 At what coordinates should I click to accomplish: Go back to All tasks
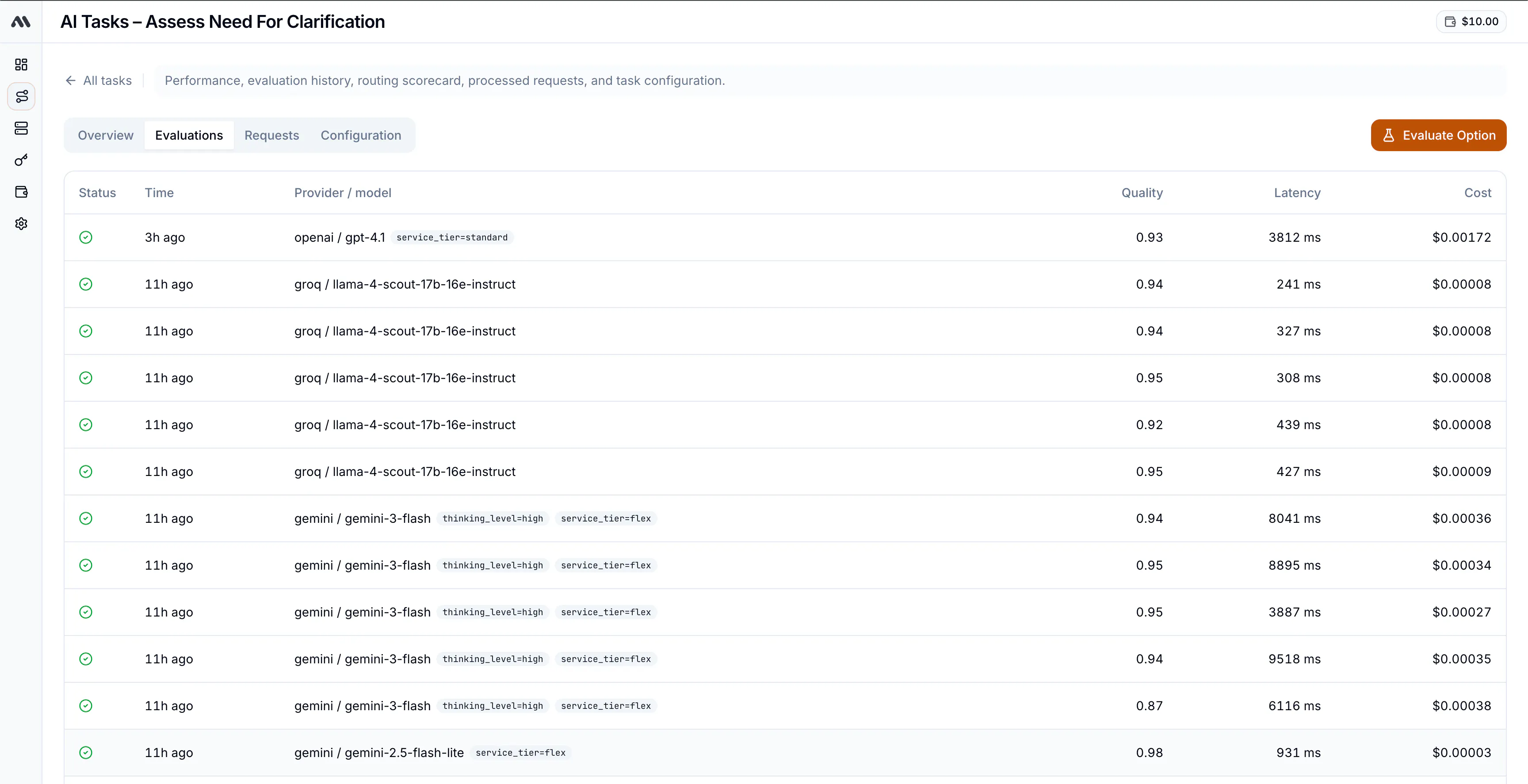pos(99,80)
